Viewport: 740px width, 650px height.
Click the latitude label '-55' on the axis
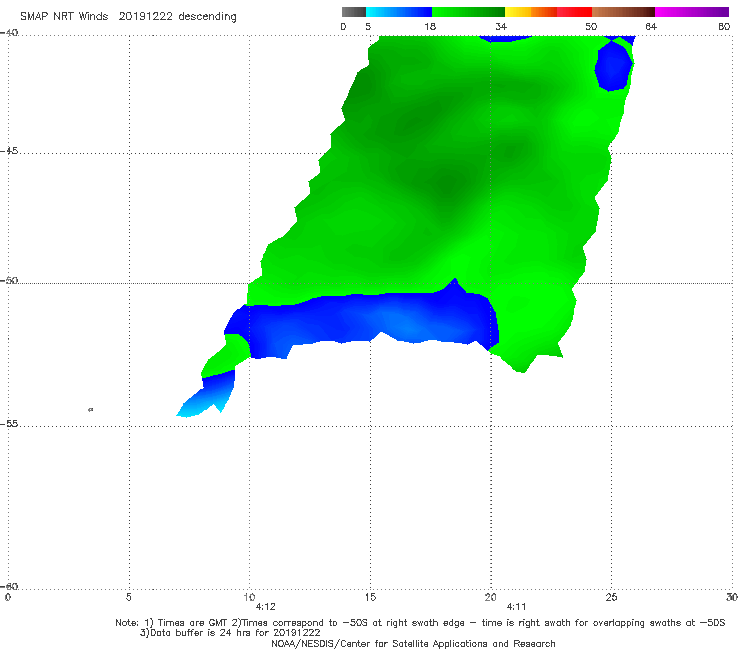coord(9,424)
